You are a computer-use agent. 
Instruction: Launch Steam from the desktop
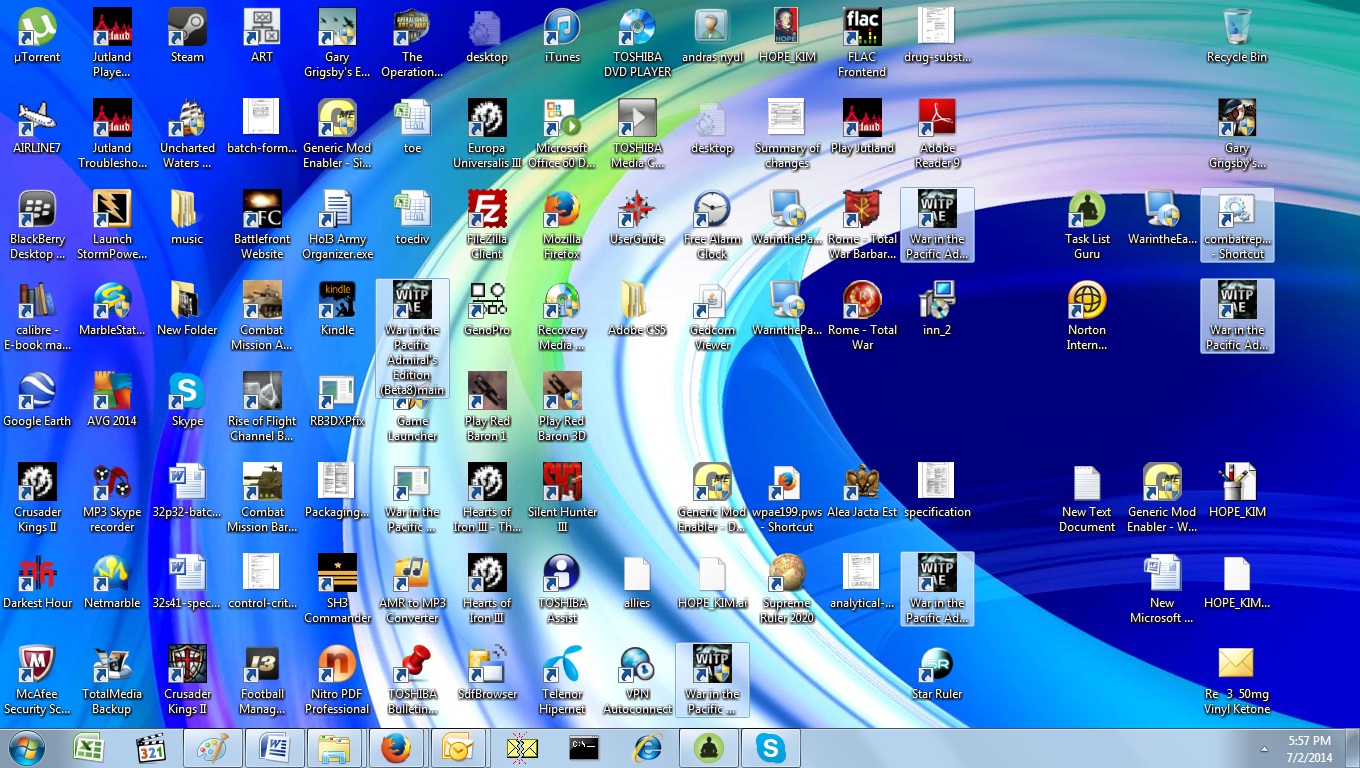click(187, 25)
